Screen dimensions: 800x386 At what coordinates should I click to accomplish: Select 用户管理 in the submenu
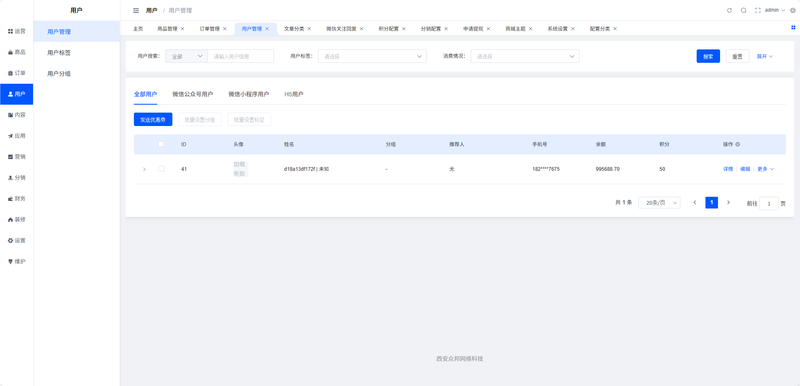77,32
